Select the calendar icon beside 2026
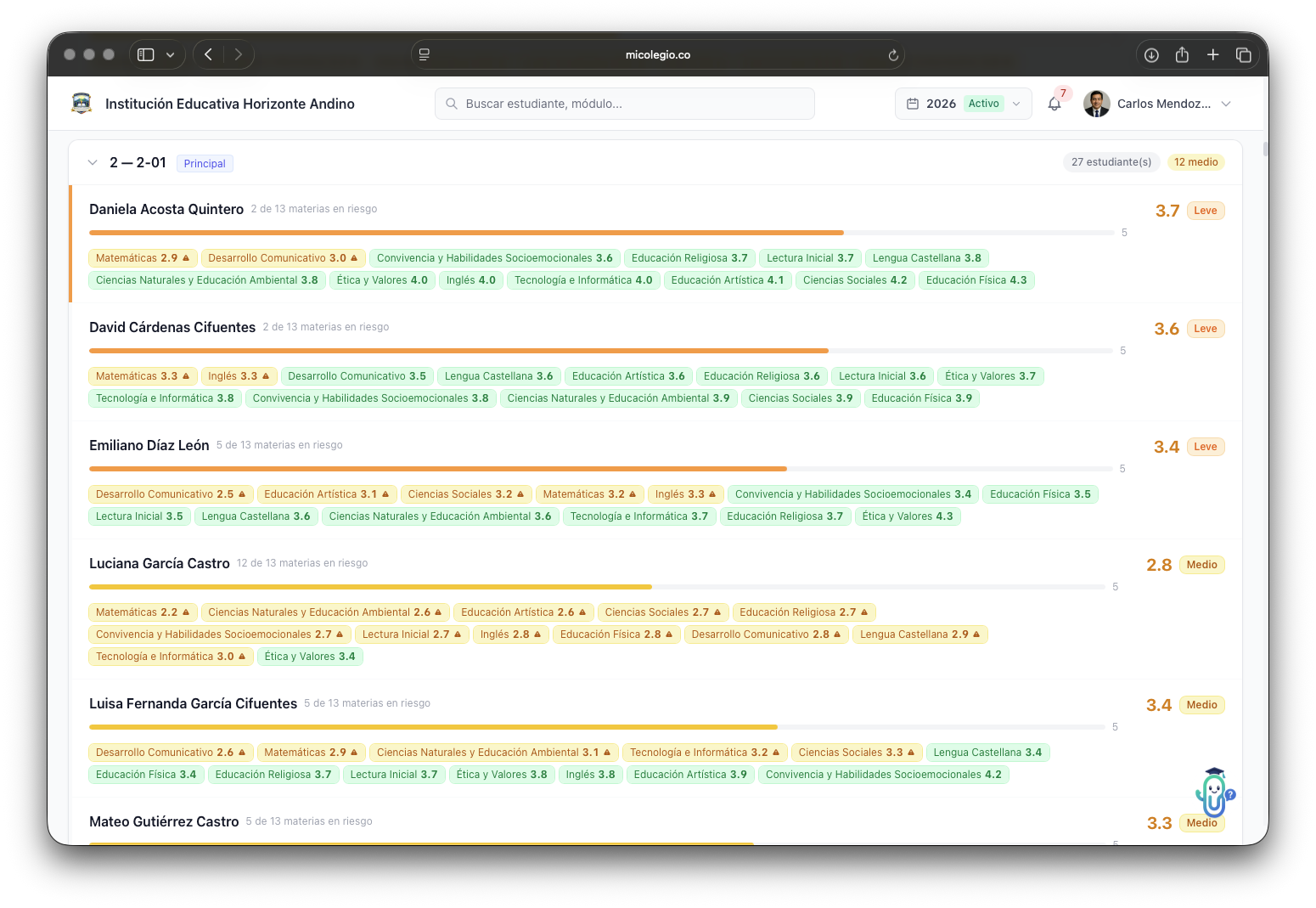This screenshot has height=908, width=1316. tap(913, 104)
